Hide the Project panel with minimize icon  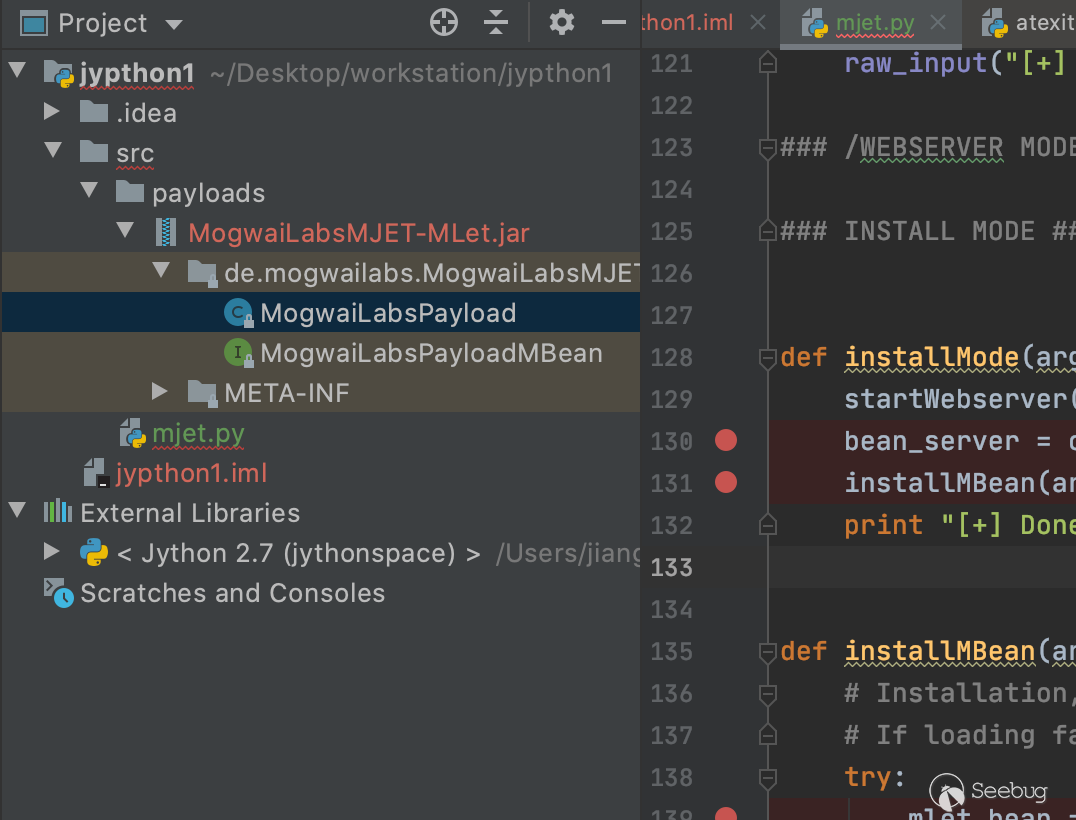(613, 23)
